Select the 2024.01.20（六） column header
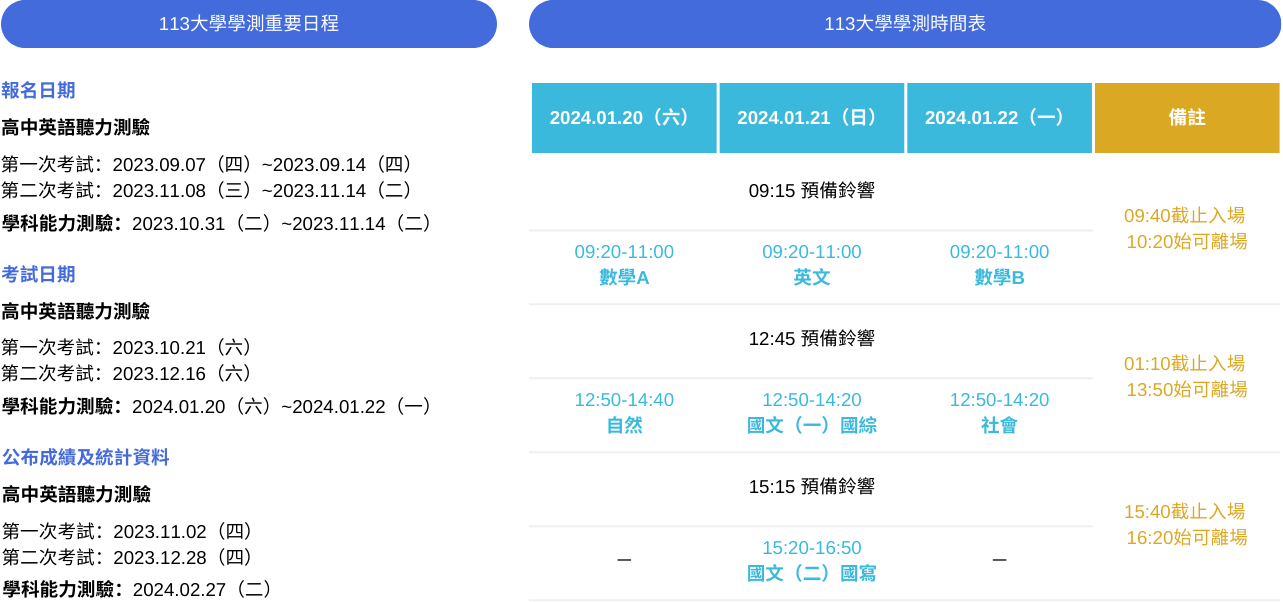The height and width of the screenshot is (602, 1283). click(624, 118)
